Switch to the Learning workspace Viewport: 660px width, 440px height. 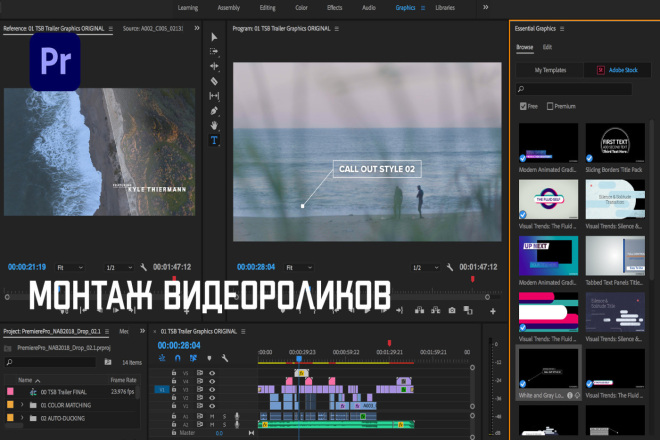[188, 8]
